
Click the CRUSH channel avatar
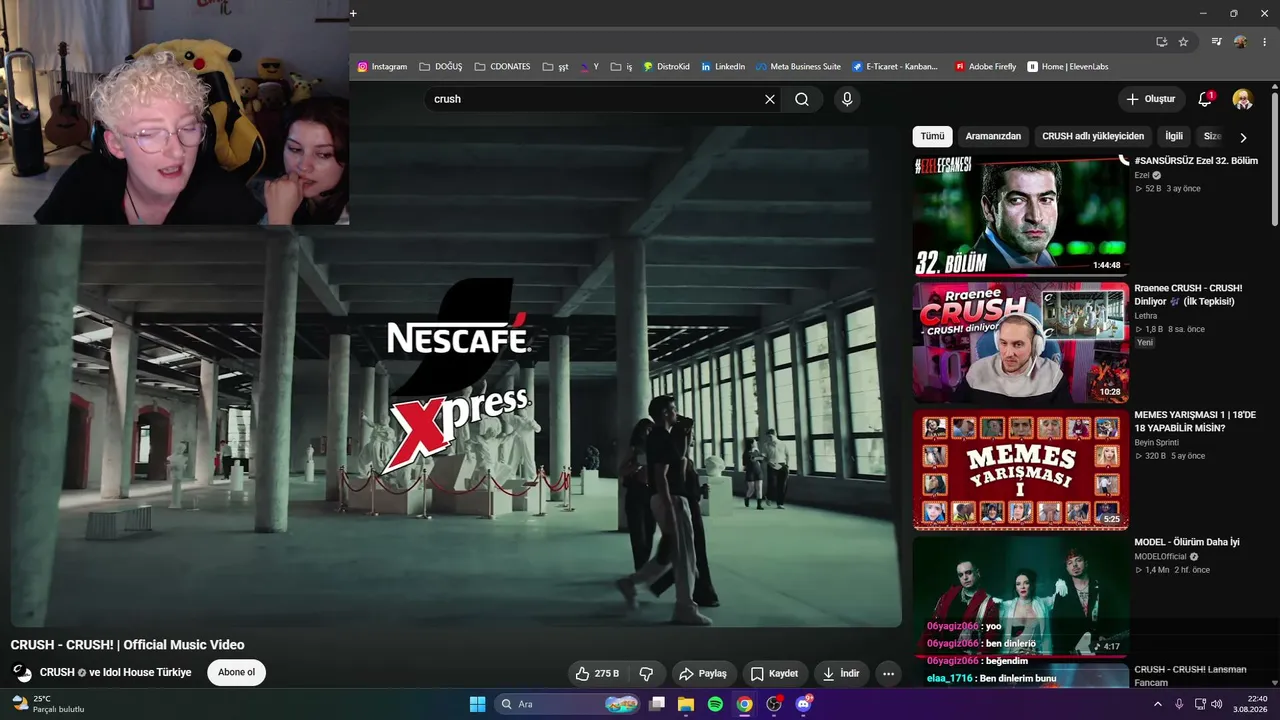point(22,672)
